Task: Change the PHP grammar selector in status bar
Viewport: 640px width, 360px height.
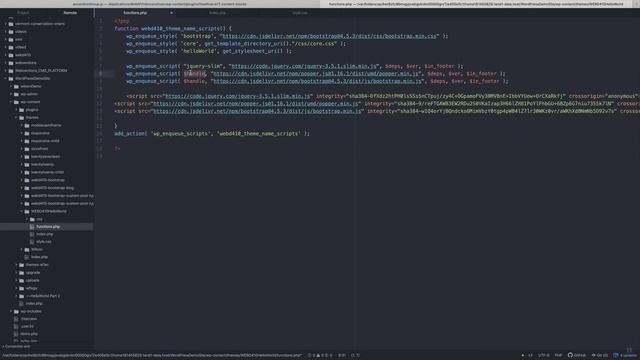Action: 558,355
